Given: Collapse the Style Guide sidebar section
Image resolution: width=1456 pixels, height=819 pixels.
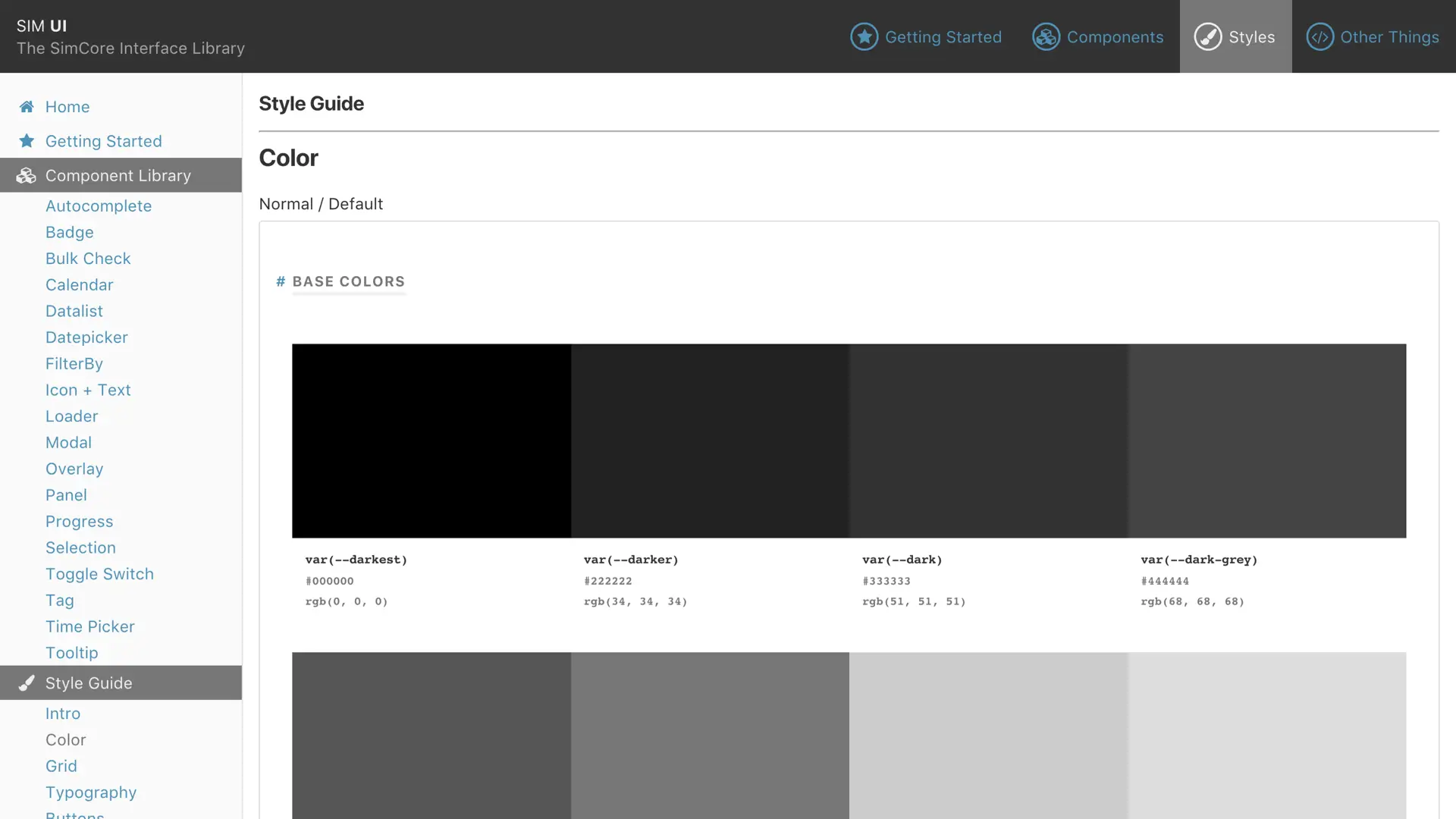Looking at the screenshot, I should [89, 683].
